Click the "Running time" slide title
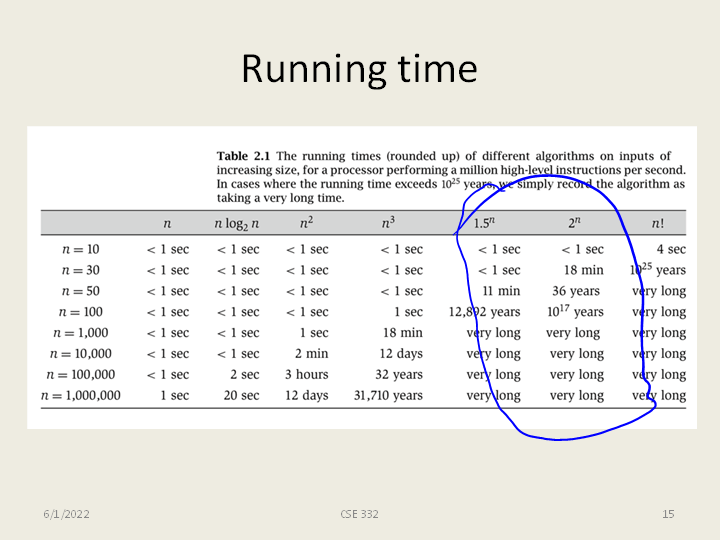This screenshot has width=720, height=540. click(x=359, y=69)
